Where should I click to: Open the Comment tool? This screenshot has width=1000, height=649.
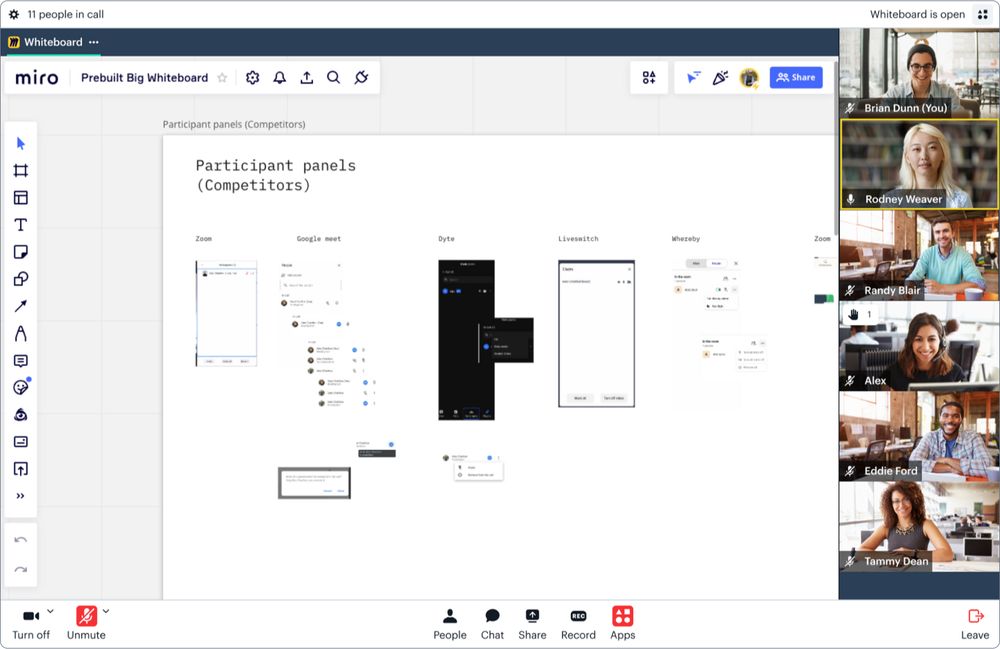click(x=20, y=361)
